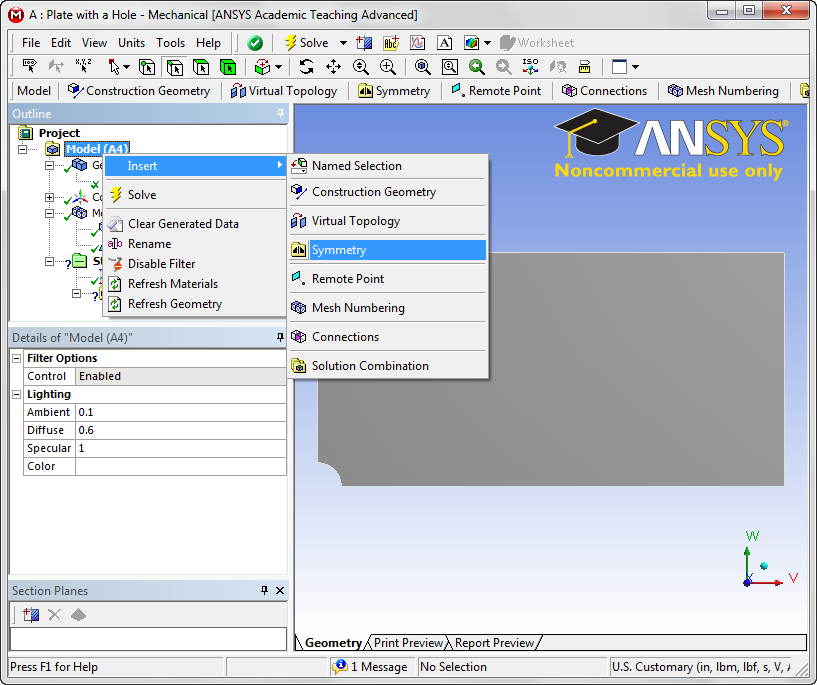Viewport: 817px width, 685px height.
Task: Click Construction Geometry in context toolbar
Action: click(x=139, y=91)
